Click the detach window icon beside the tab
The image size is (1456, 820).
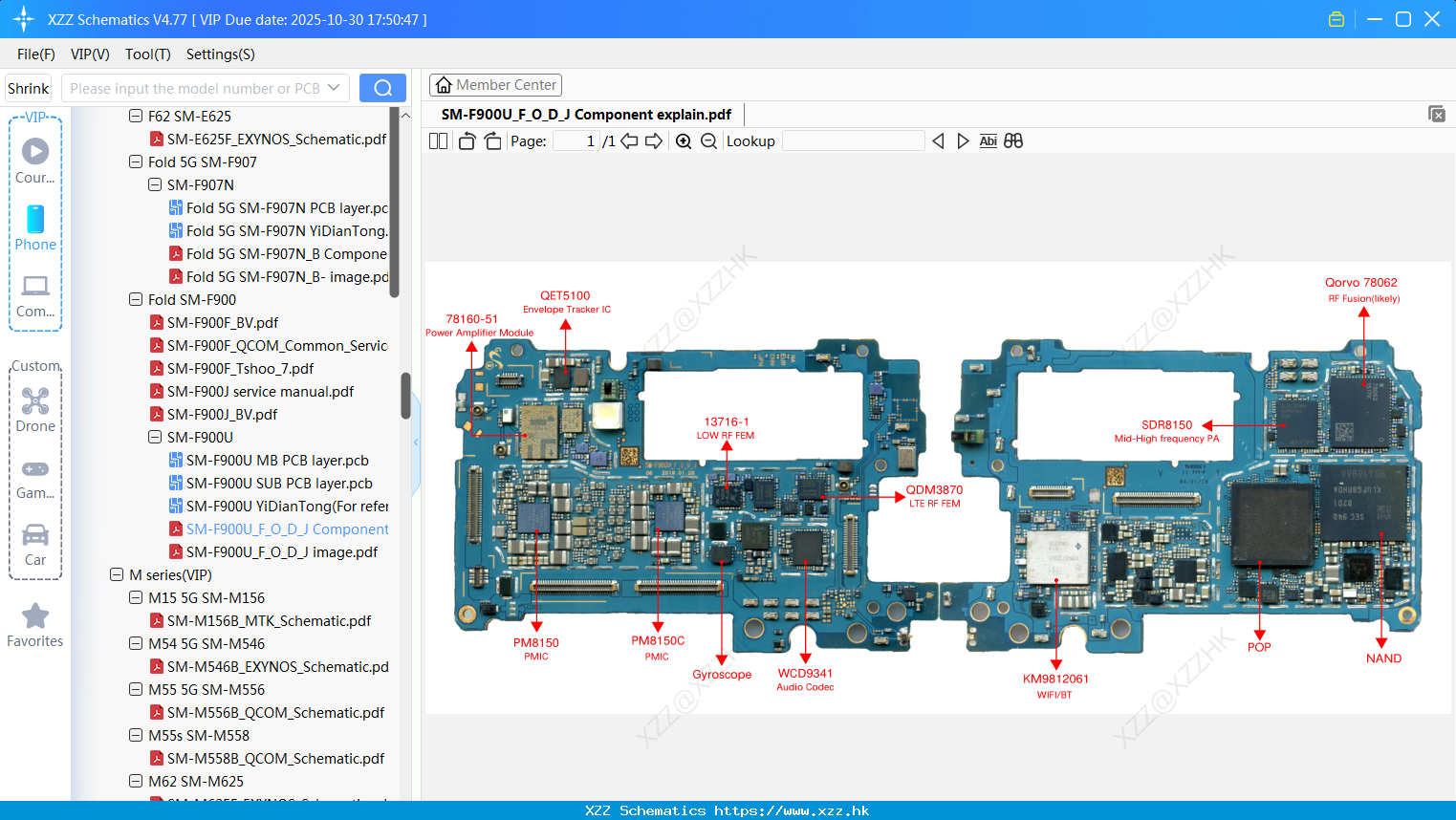click(x=1437, y=114)
